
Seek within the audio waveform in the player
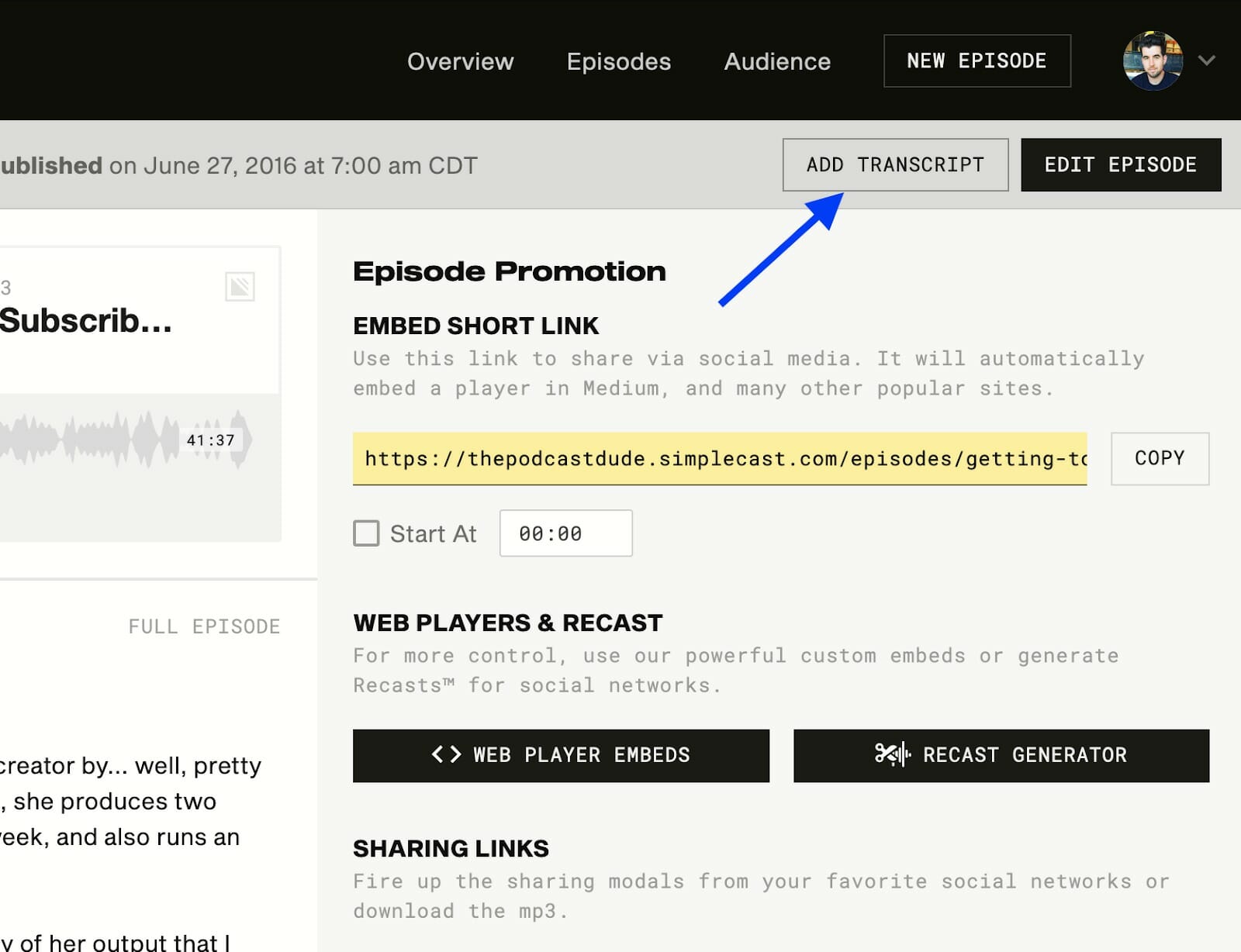(93, 440)
